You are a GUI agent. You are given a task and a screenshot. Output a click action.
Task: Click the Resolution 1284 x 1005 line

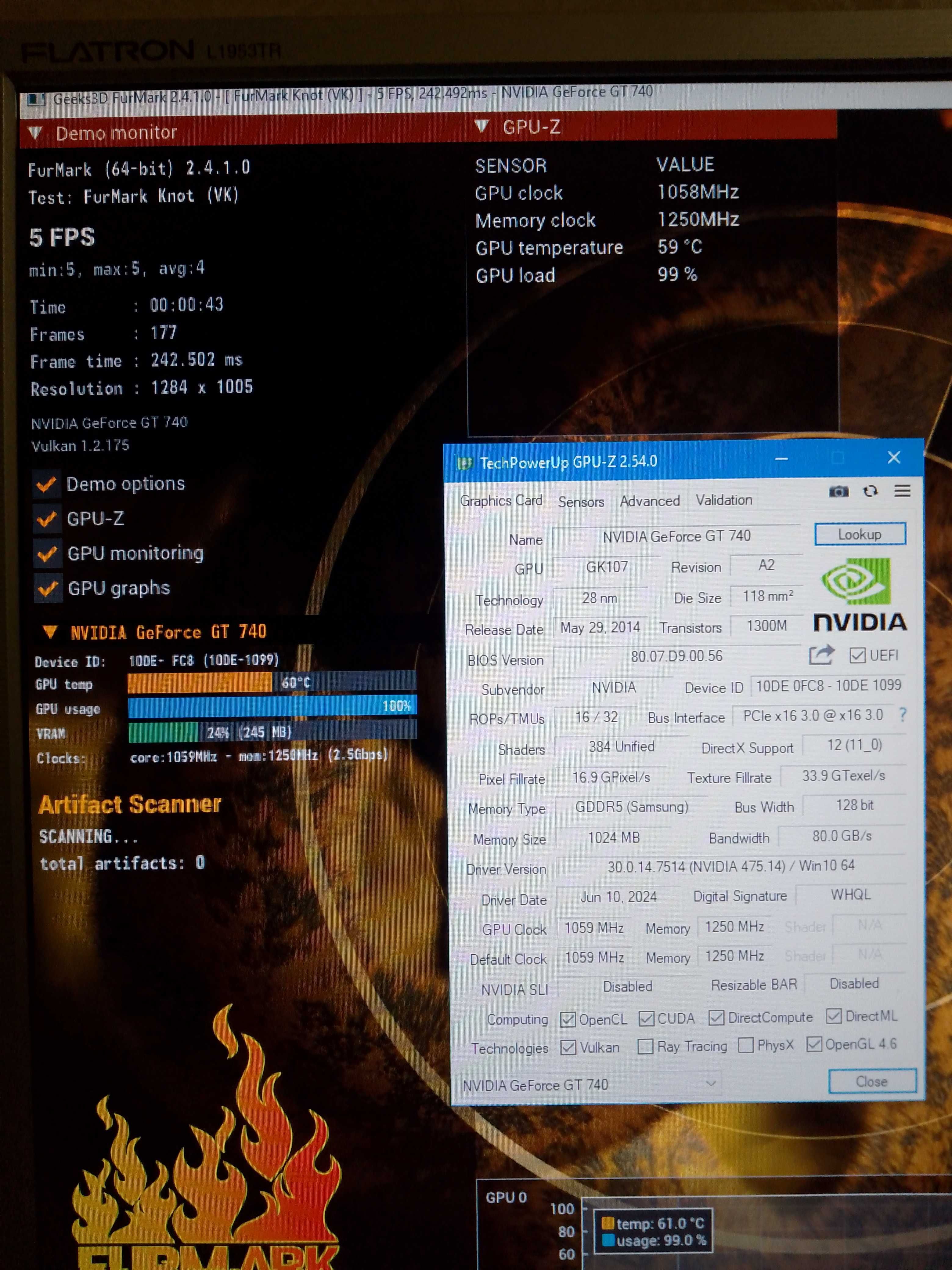141,388
